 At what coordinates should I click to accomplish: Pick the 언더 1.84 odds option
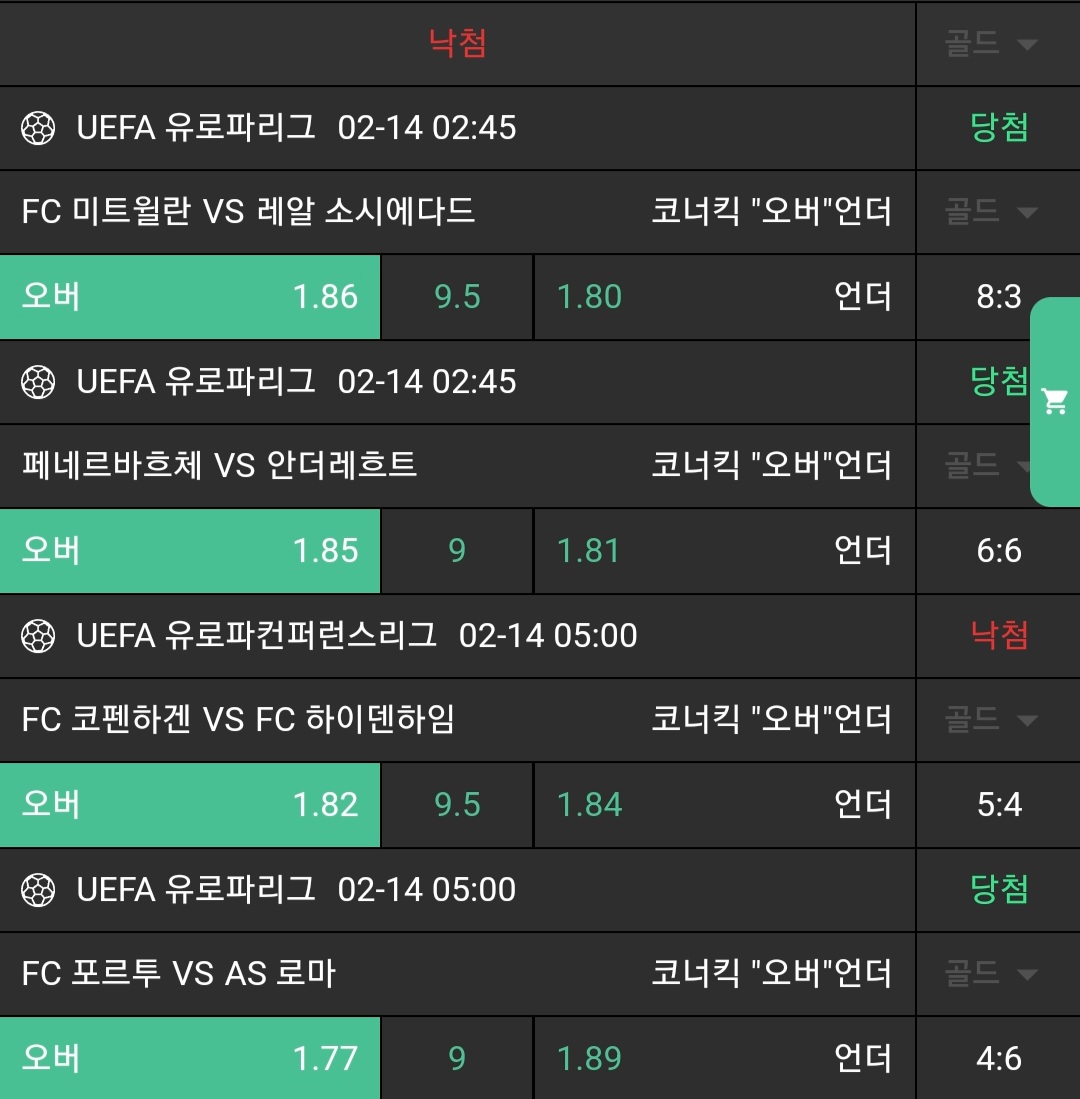(x=724, y=805)
